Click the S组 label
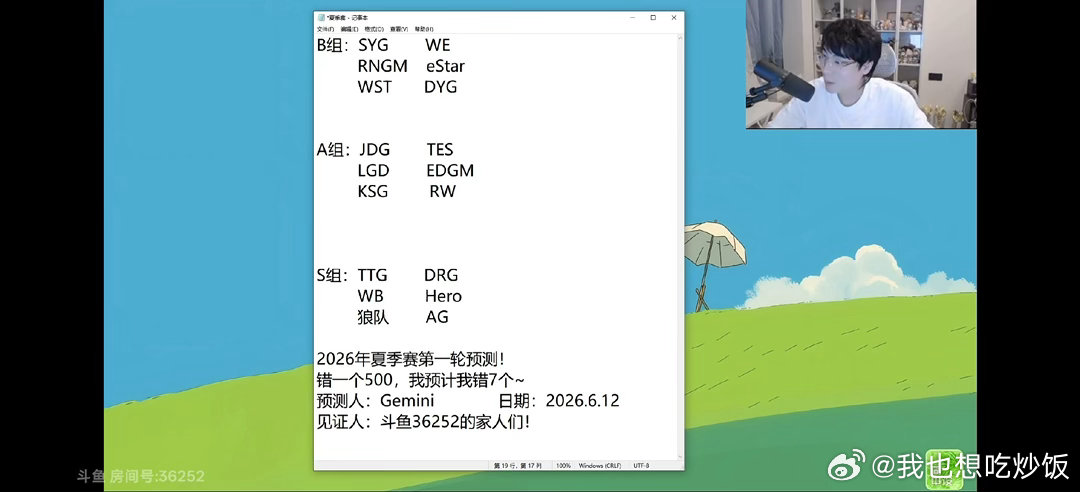The width and height of the screenshot is (1080, 492). [x=333, y=275]
